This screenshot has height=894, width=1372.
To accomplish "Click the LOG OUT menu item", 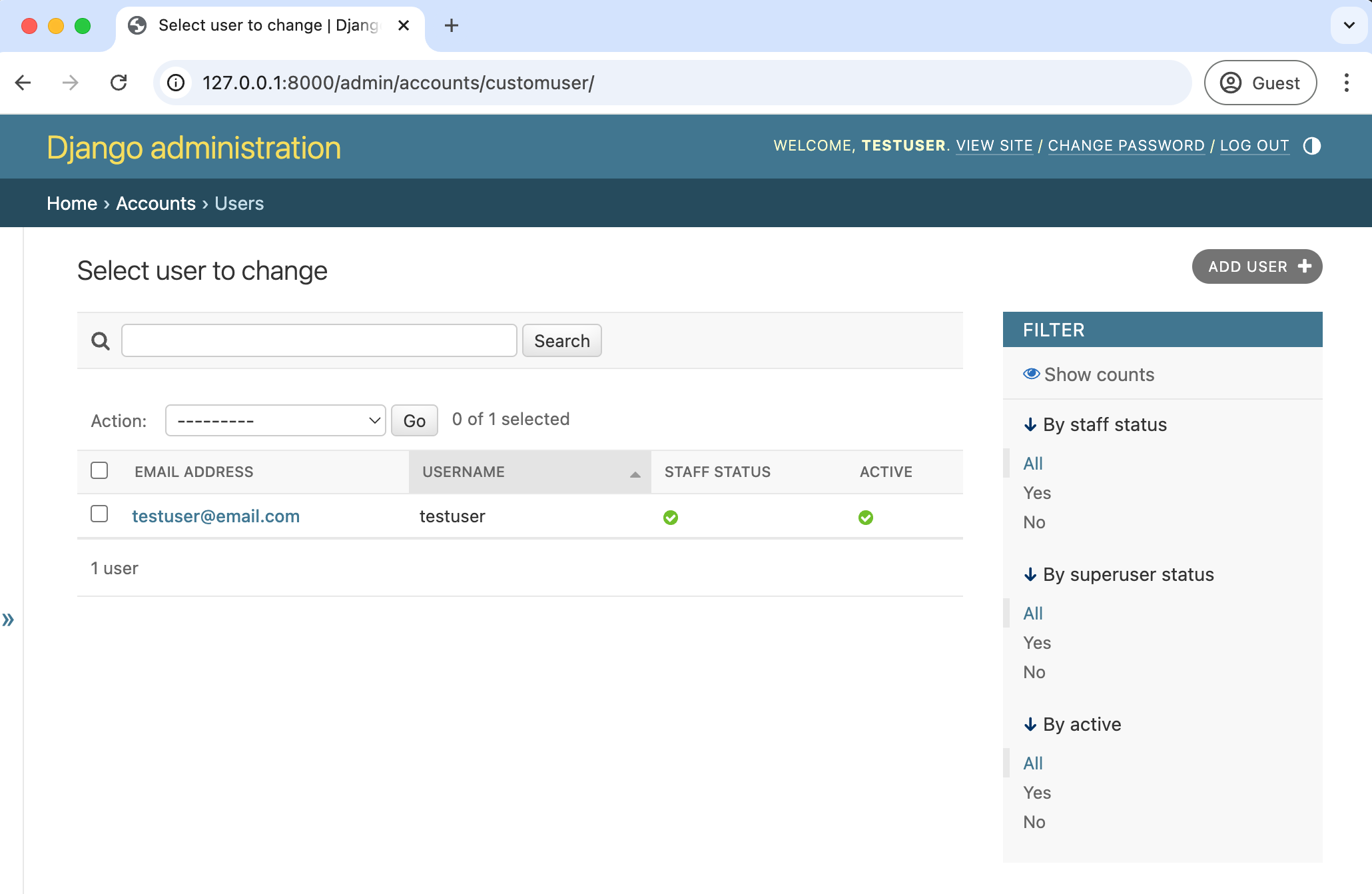I will tap(1254, 145).
